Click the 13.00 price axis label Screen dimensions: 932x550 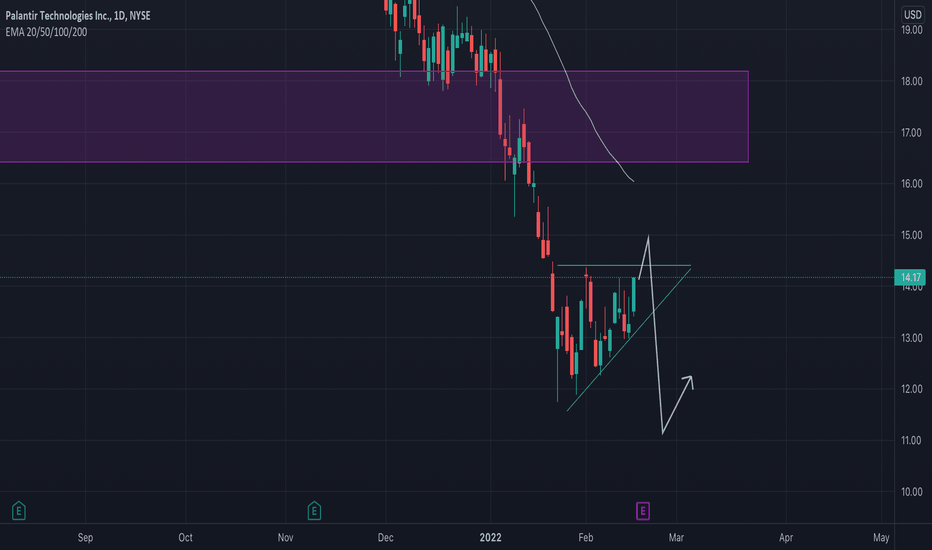912,338
